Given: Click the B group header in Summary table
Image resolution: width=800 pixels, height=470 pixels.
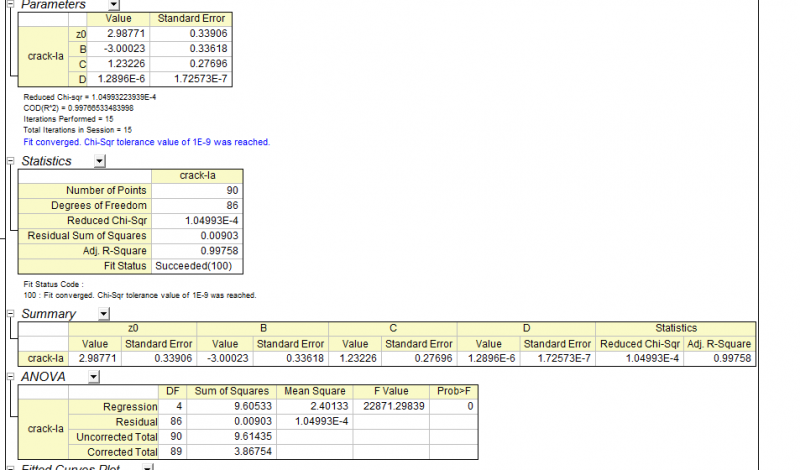Looking at the screenshot, I should click(263, 329).
